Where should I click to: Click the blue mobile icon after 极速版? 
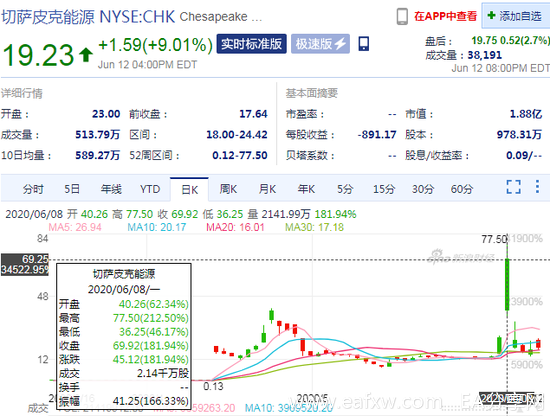(364, 44)
